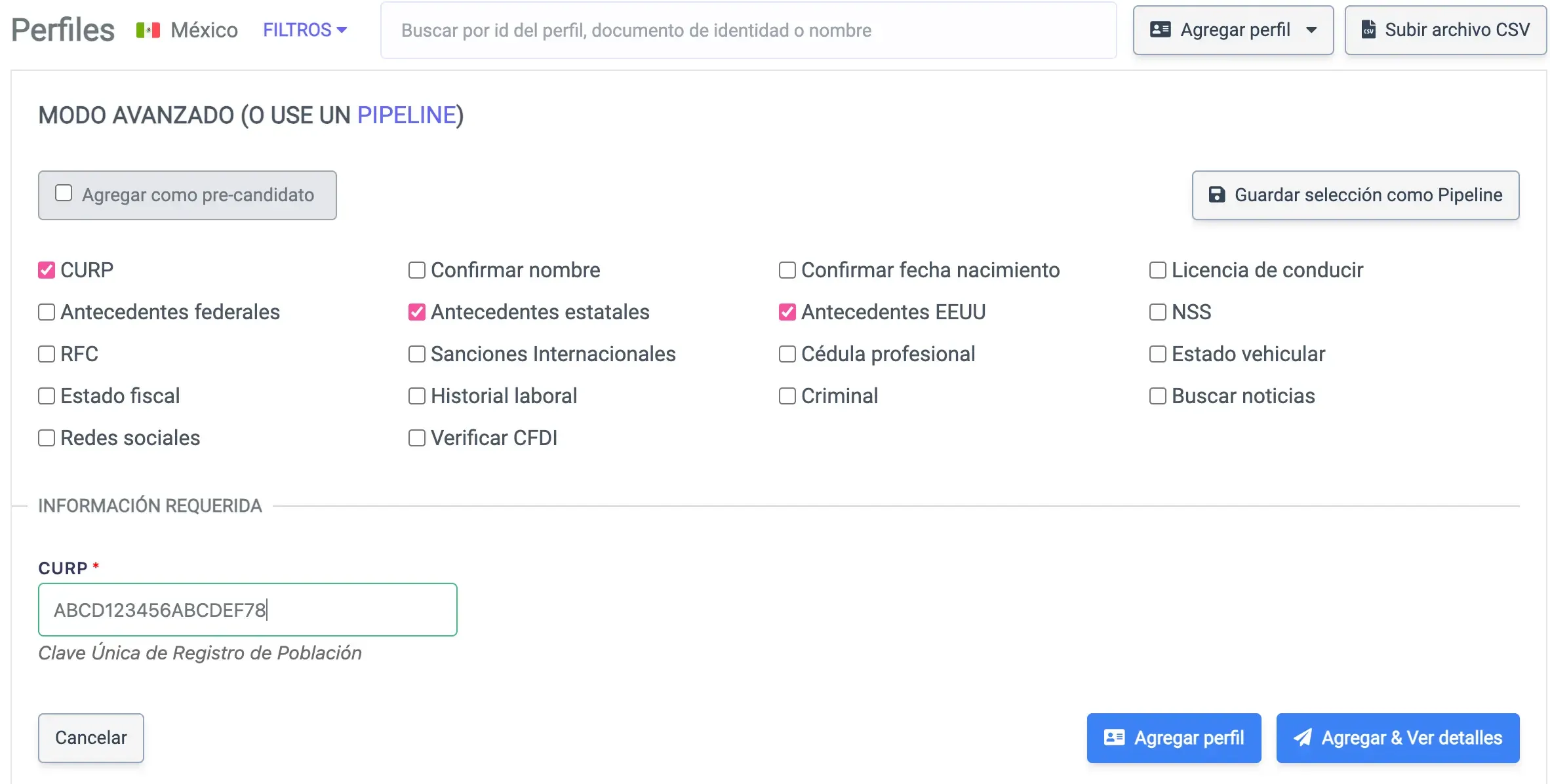This screenshot has width=1550, height=784.
Task: Click the CSV file icon on Subir archivo CSV
Action: click(1370, 29)
